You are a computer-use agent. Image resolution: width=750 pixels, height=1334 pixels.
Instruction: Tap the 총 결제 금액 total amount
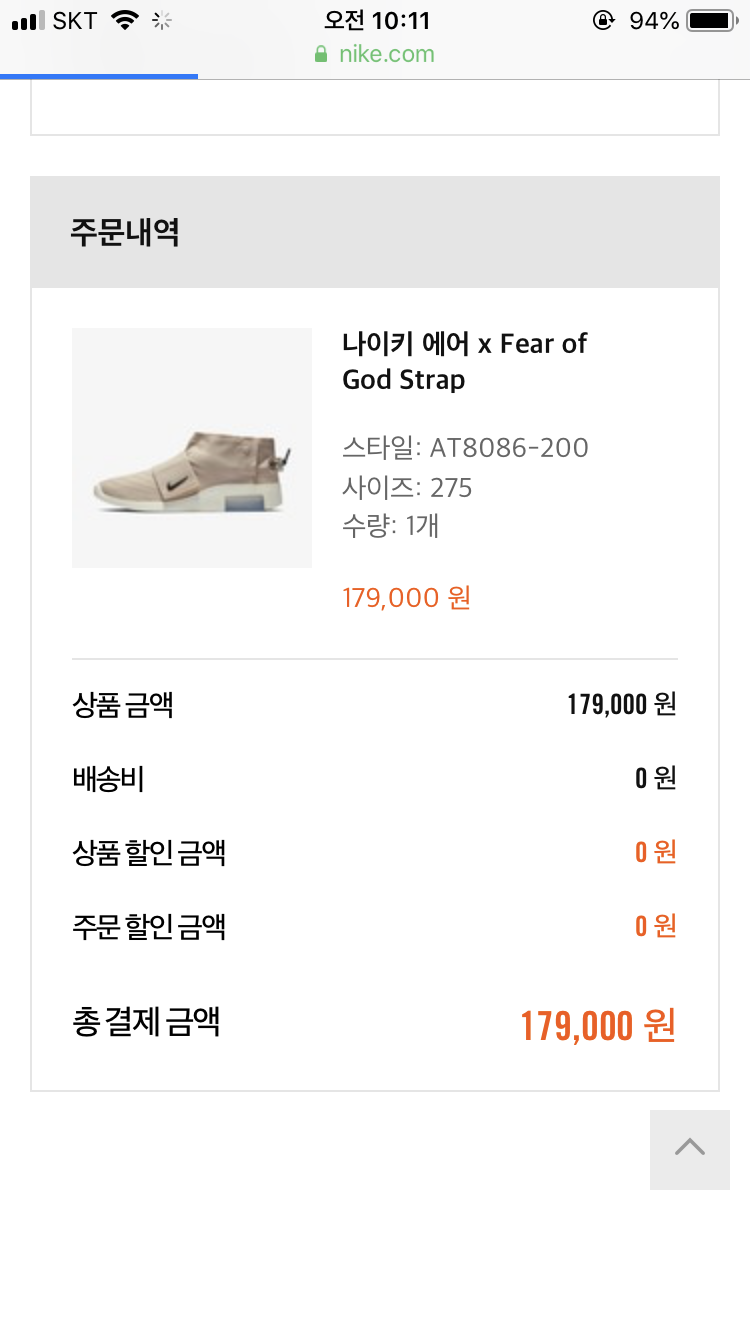[x=598, y=1026]
